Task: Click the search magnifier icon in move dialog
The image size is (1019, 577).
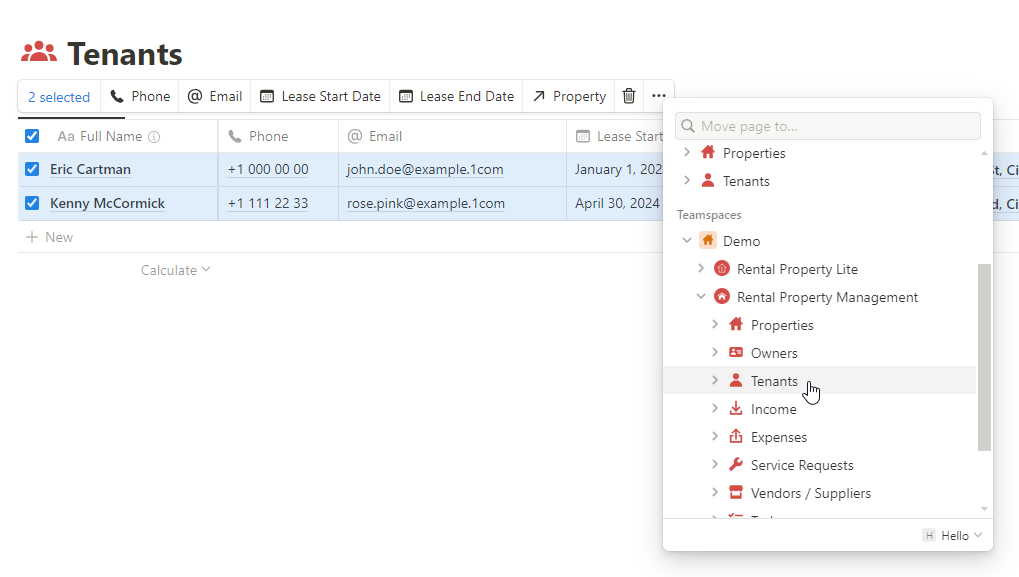Action: tap(688, 126)
